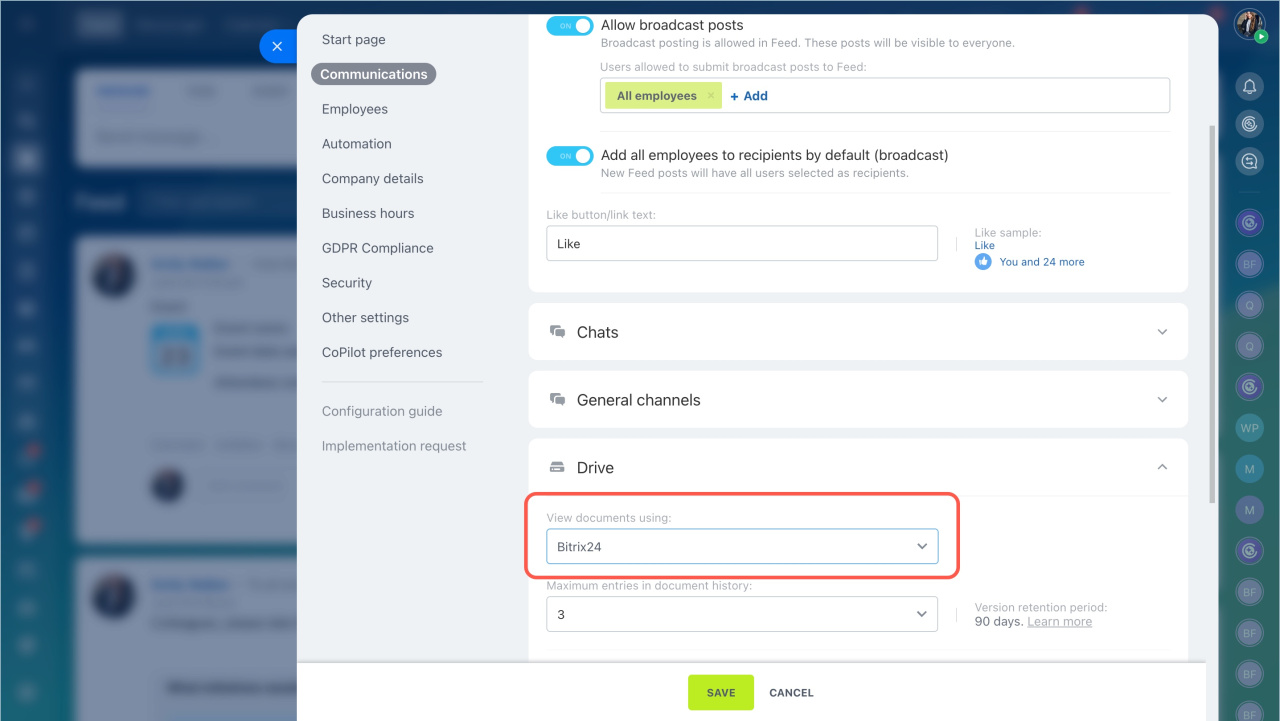
Task: Click the Learn more link for version retention
Action: point(1059,622)
